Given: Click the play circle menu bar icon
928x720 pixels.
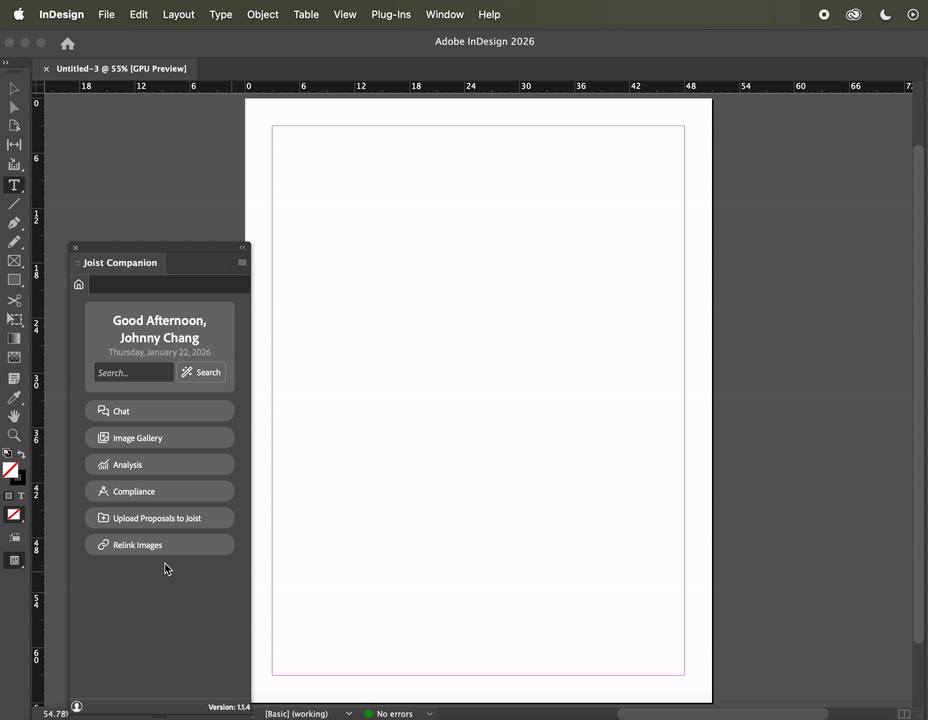Looking at the screenshot, I should click(x=913, y=15).
